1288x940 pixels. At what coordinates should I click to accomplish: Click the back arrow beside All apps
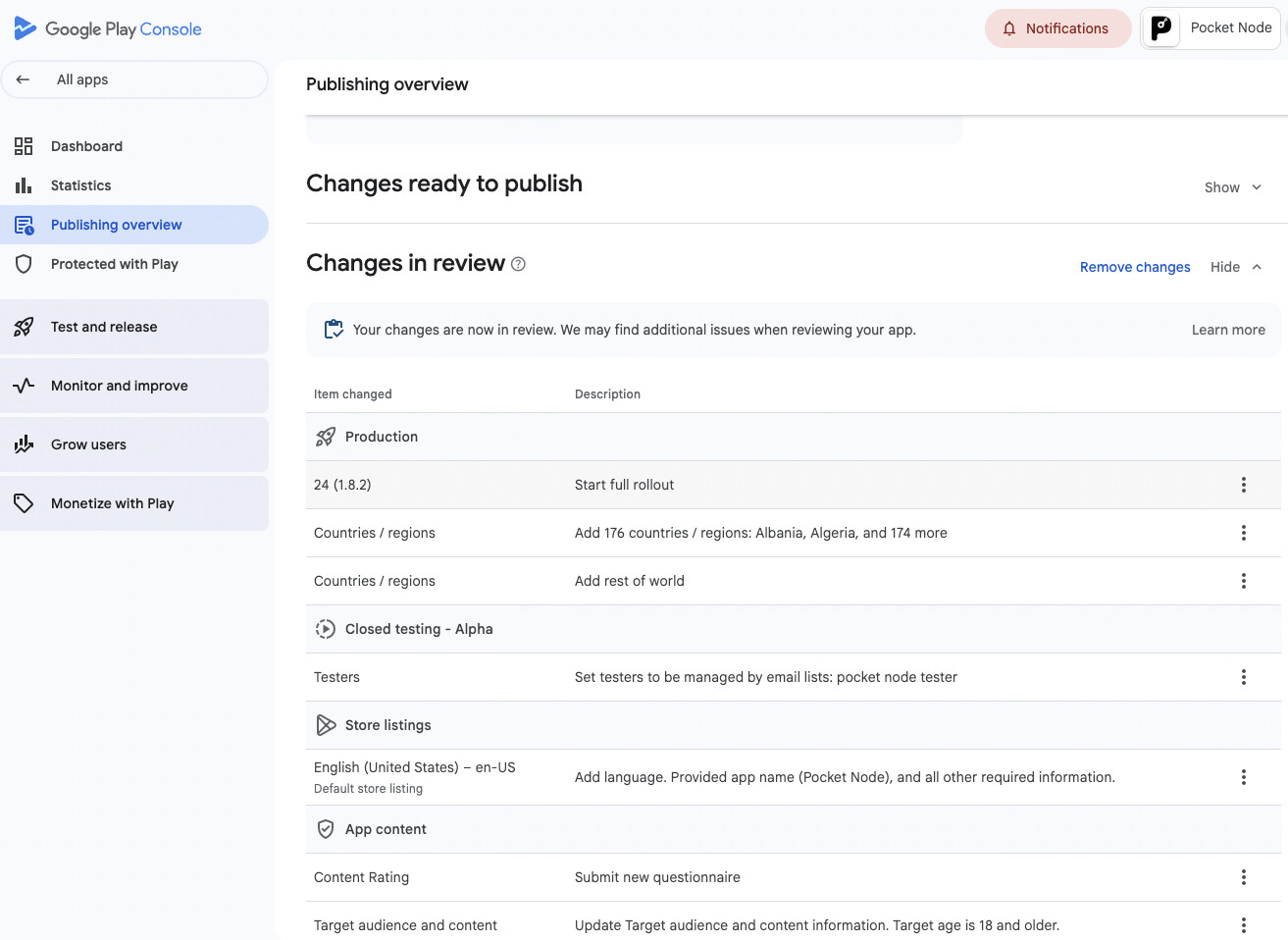[x=24, y=79]
